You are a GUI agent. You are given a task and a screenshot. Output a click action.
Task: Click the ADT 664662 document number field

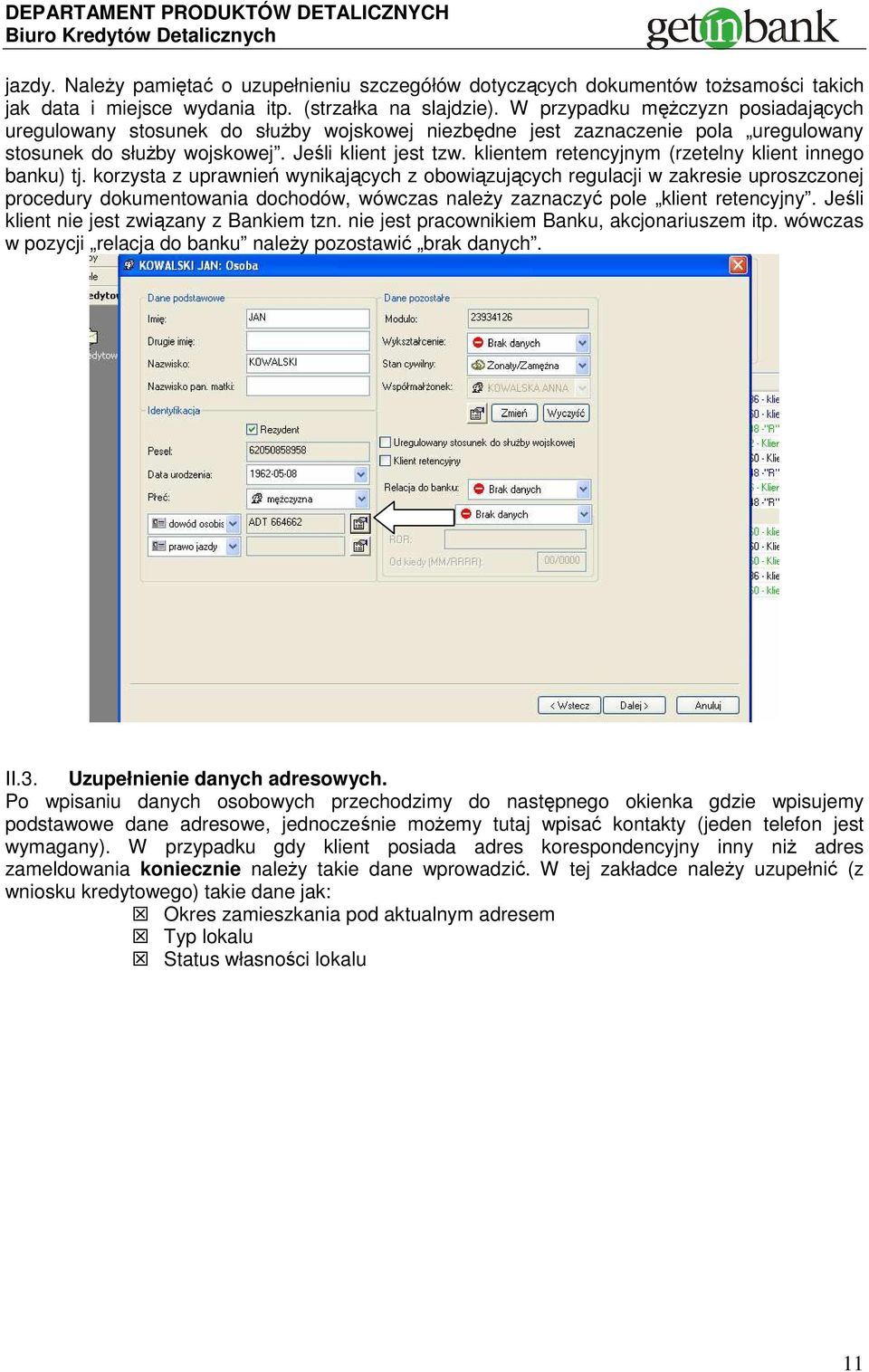pyautogui.click(x=296, y=523)
